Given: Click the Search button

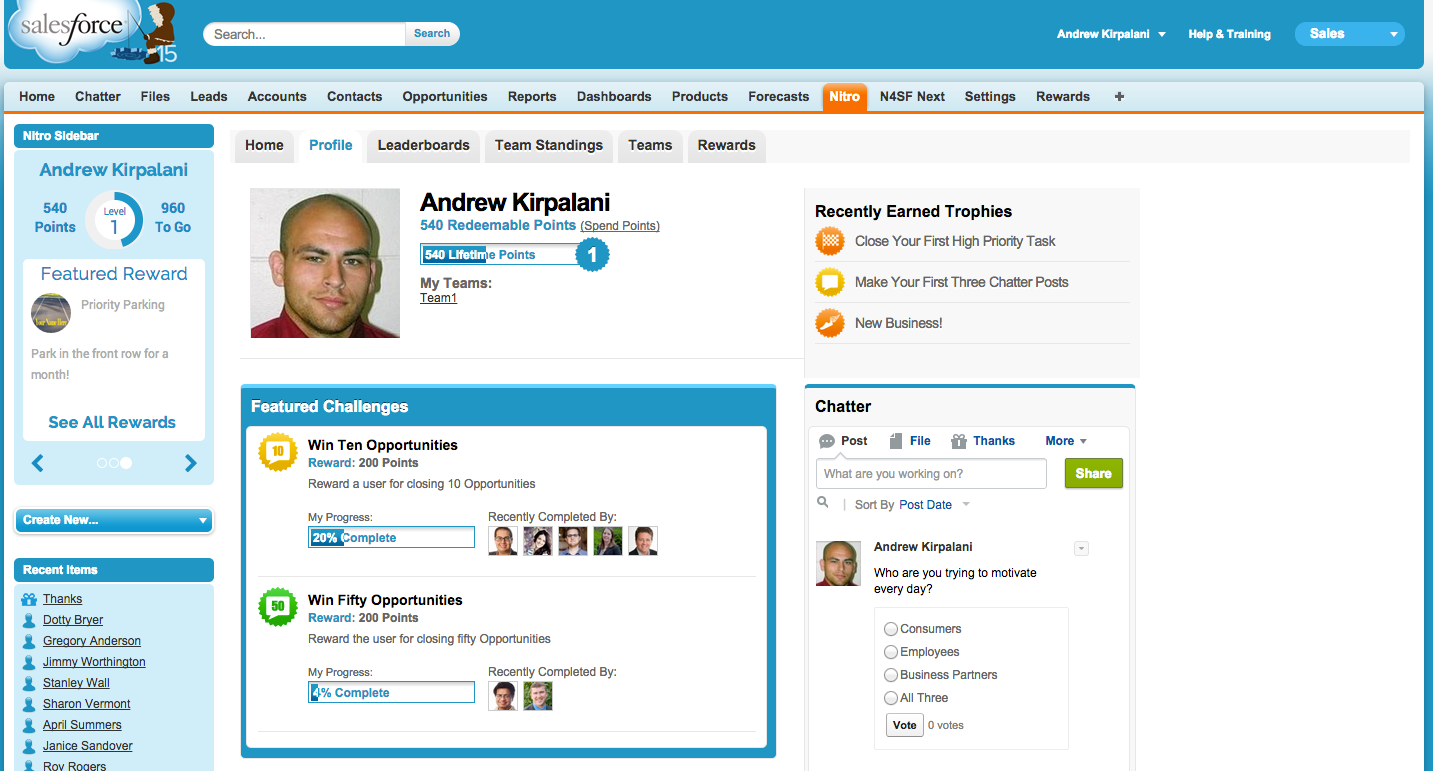Looking at the screenshot, I should pos(432,33).
